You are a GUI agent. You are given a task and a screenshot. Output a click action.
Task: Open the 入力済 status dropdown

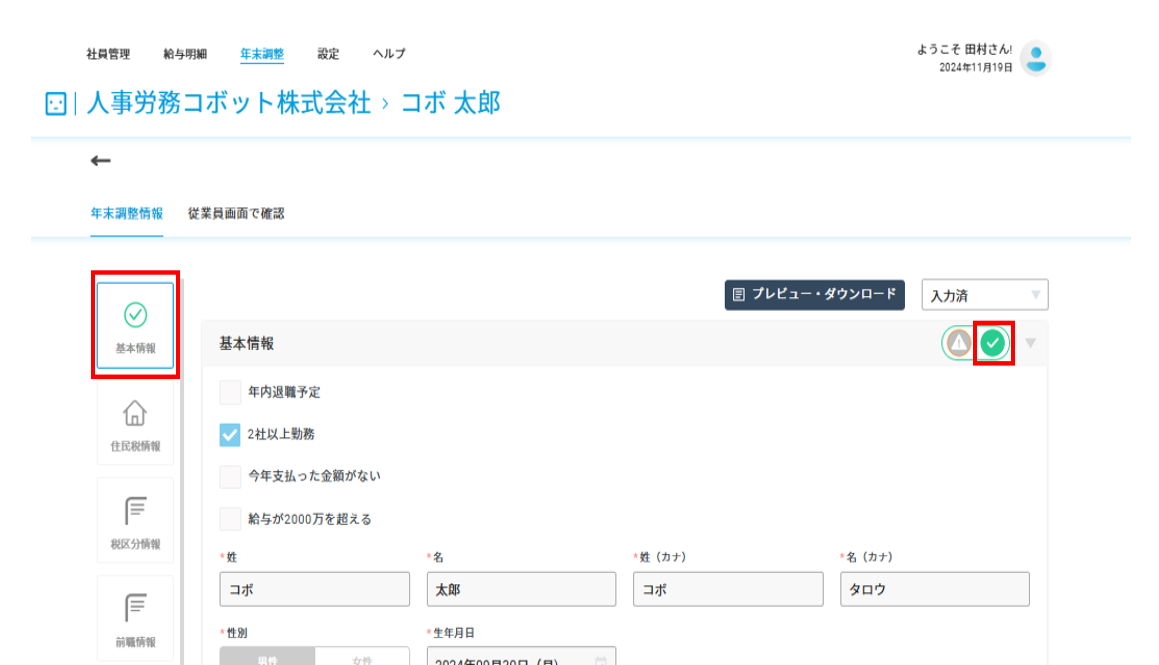point(985,295)
